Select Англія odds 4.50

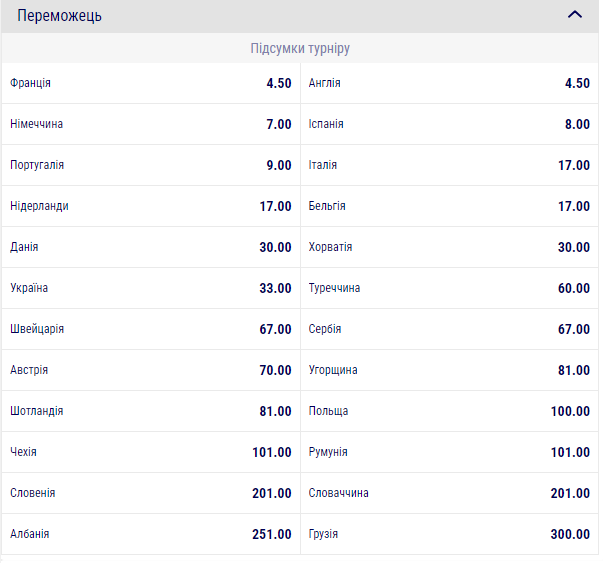pyautogui.click(x=449, y=83)
